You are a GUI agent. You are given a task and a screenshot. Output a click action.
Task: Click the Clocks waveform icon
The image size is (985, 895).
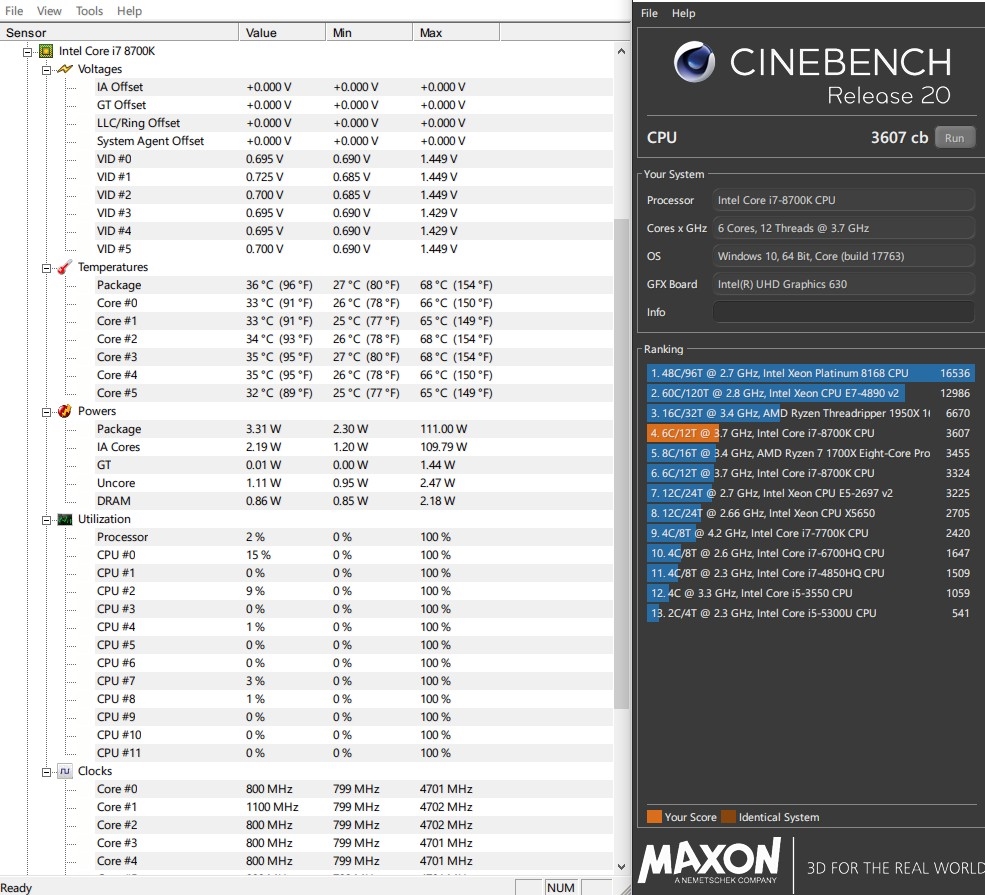(x=64, y=771)
